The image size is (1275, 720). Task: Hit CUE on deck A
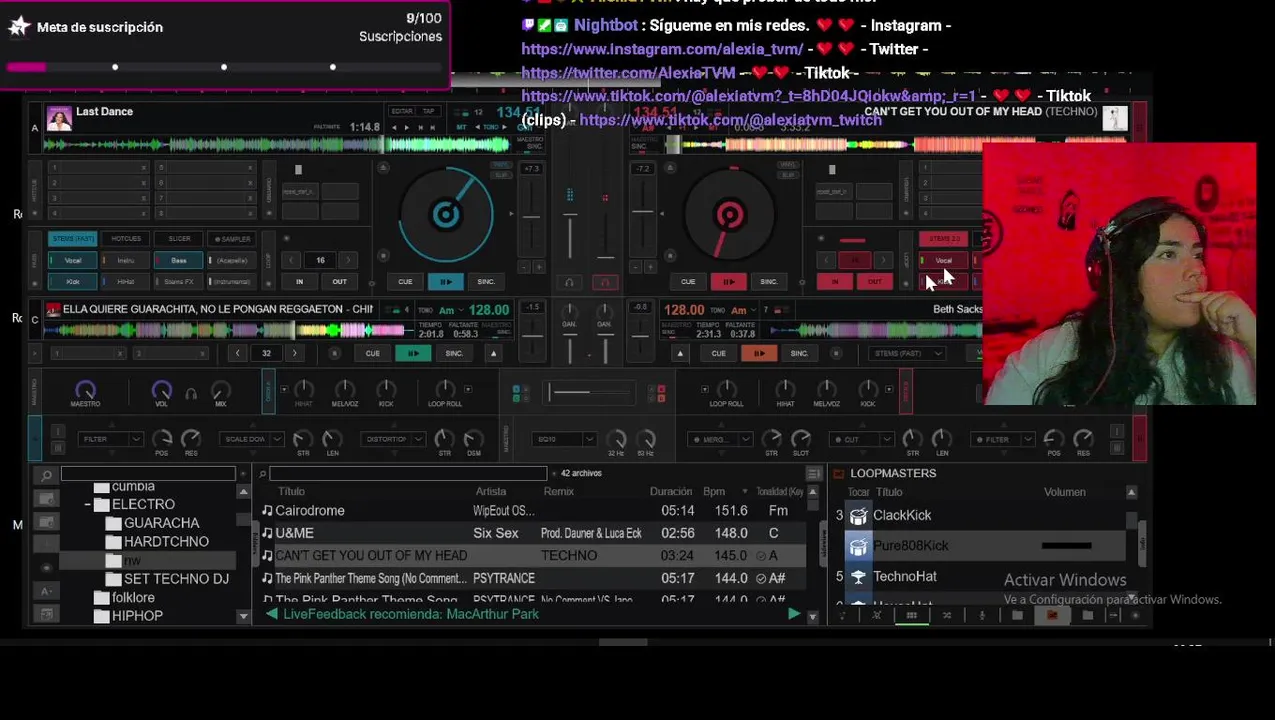pos(405,282)
